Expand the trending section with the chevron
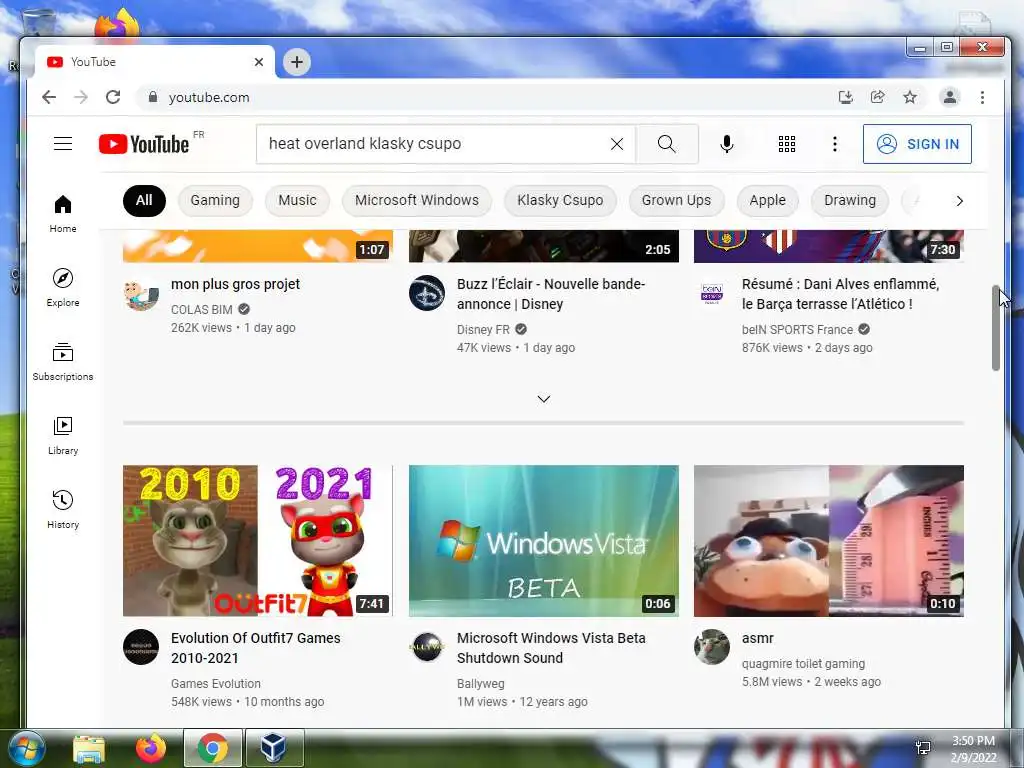This screenshot has width=1024, height=768. tap(543, 399)
